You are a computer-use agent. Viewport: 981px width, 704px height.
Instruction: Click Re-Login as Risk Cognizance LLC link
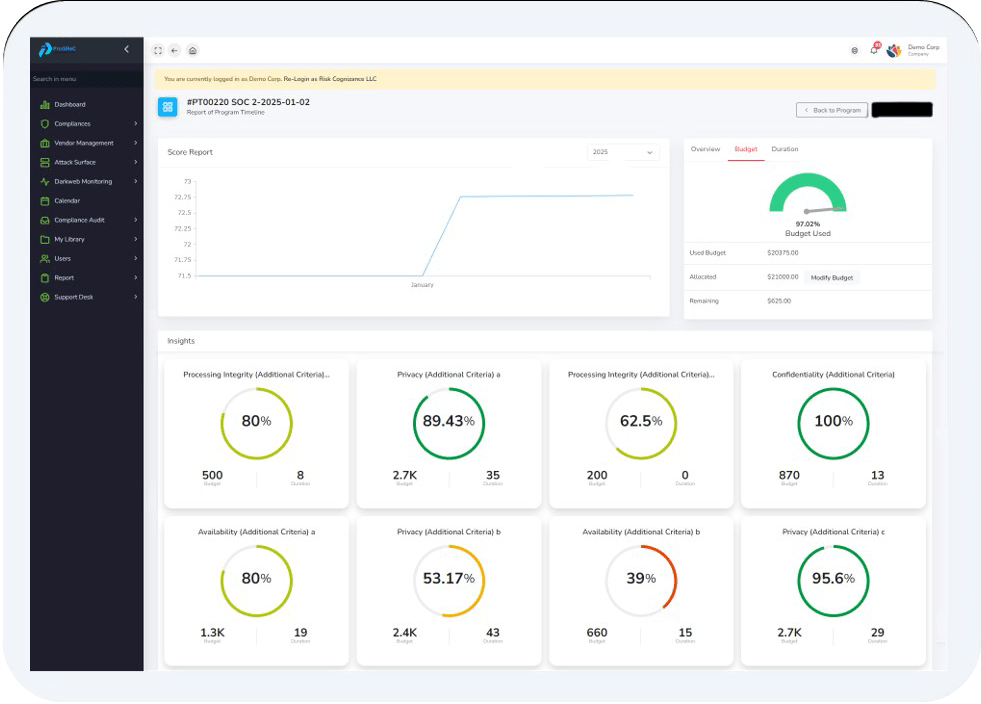[x=330, y=79]
